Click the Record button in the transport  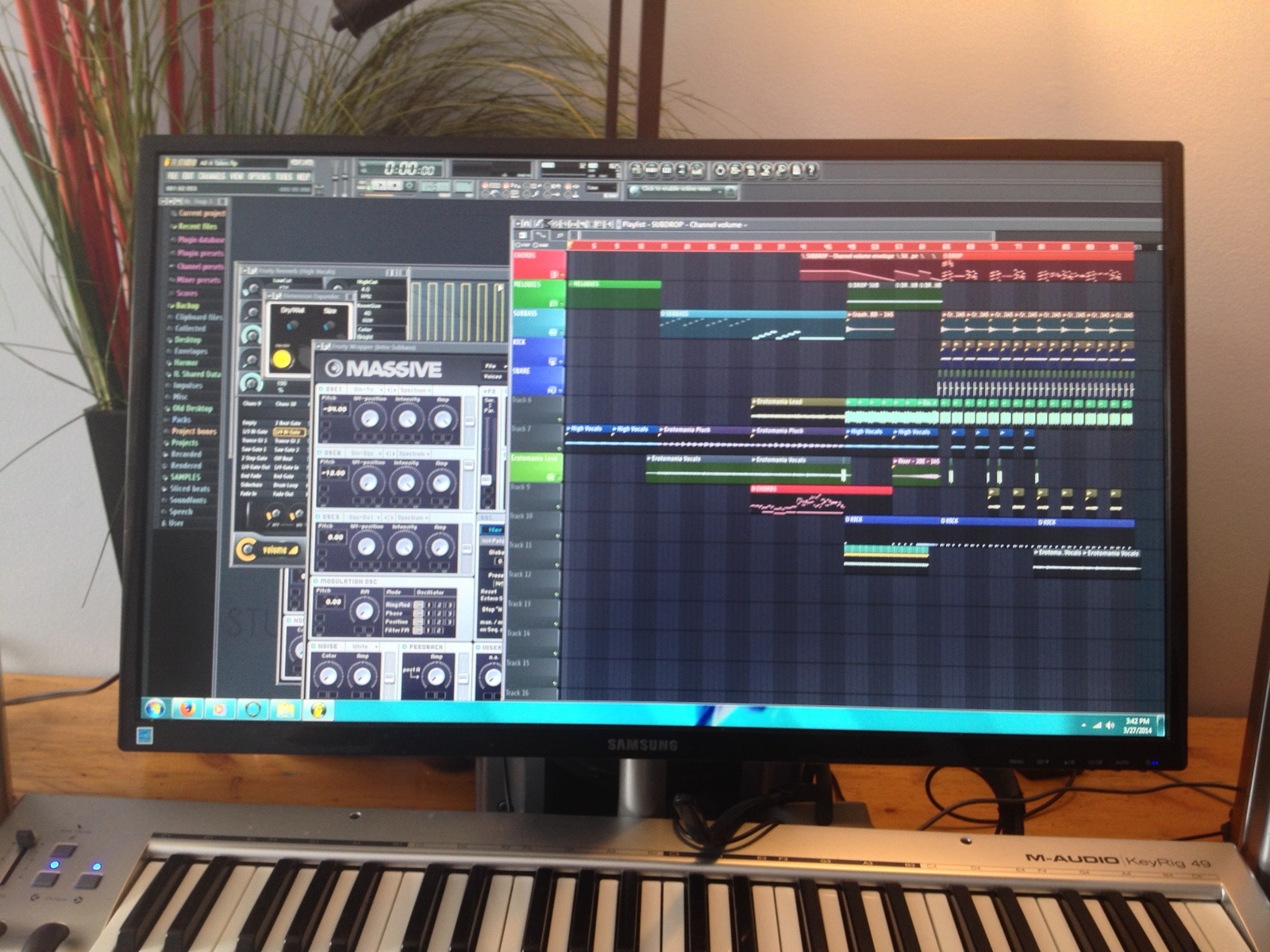pos(410,186)
